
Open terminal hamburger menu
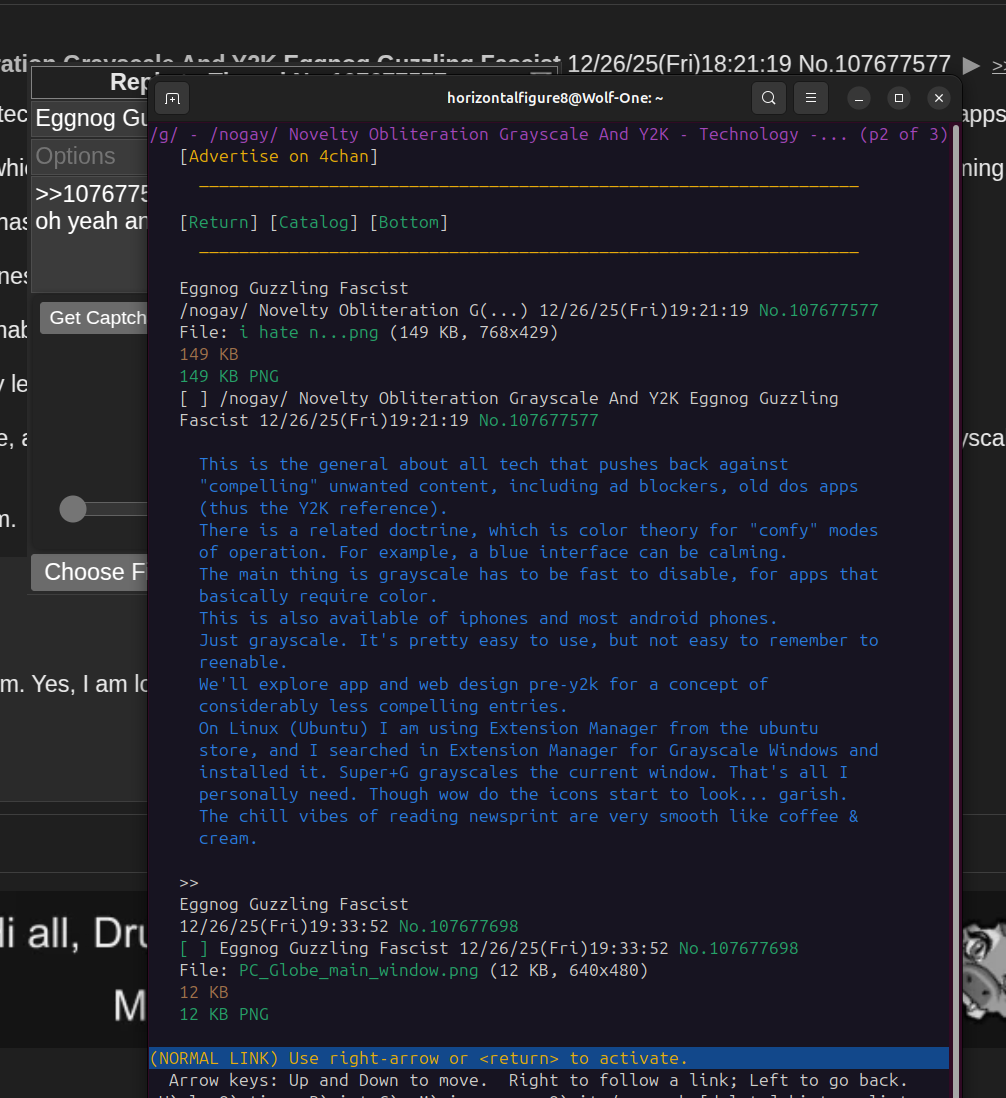[811, 98]
